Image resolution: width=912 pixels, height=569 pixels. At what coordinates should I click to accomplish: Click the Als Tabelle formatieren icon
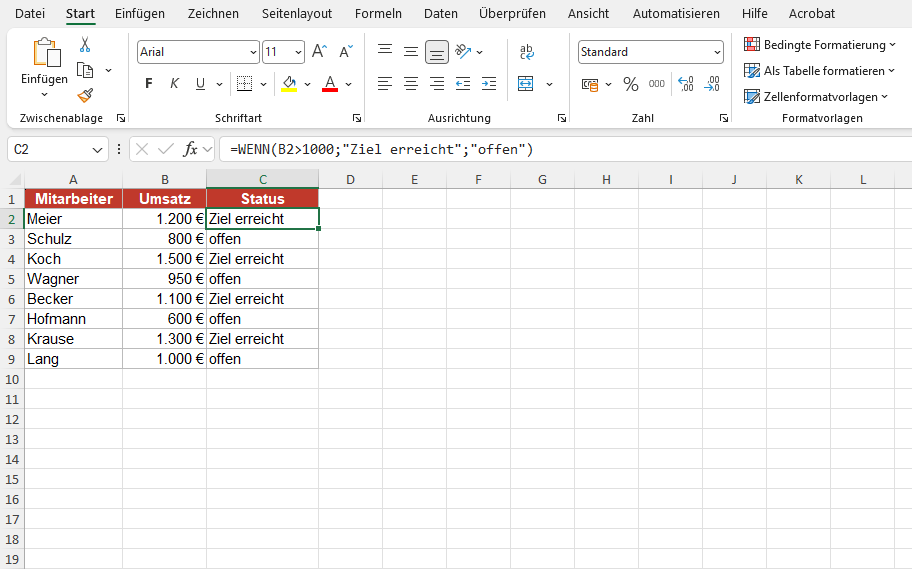(x=752, y=70)
